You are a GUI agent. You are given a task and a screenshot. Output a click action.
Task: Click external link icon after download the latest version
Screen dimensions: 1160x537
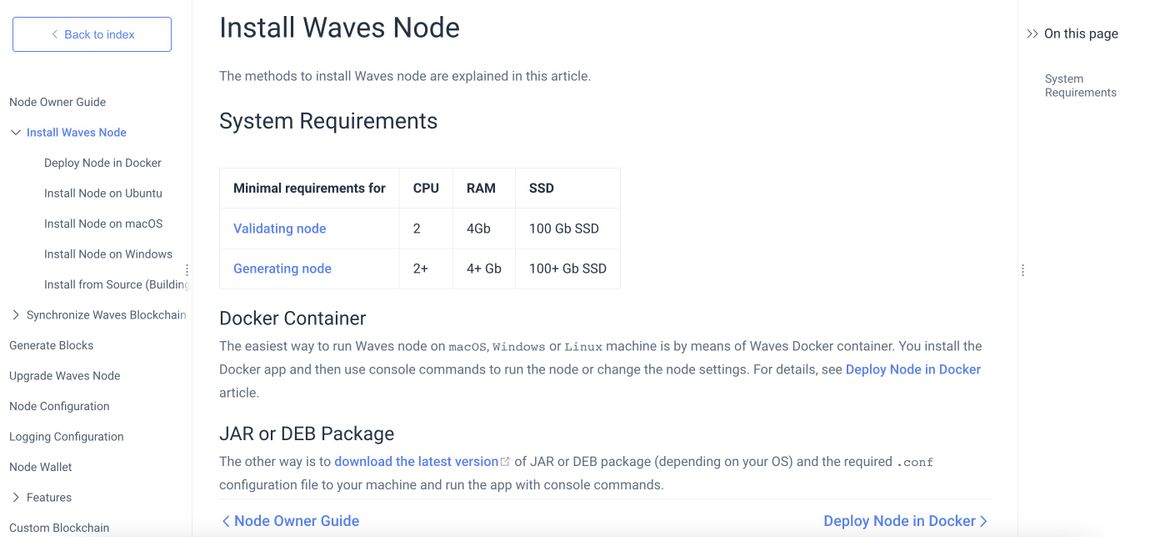tap(505, 462)
